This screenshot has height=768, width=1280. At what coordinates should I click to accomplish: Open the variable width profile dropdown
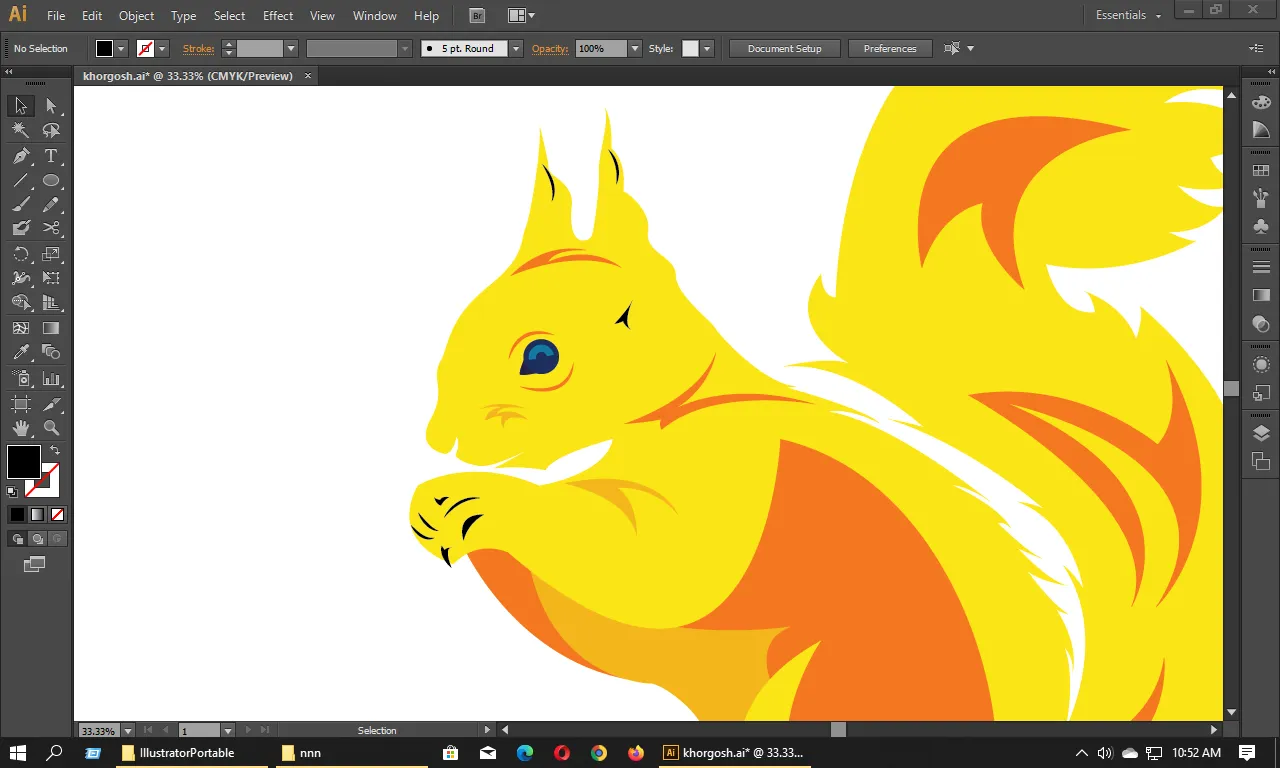405,48
